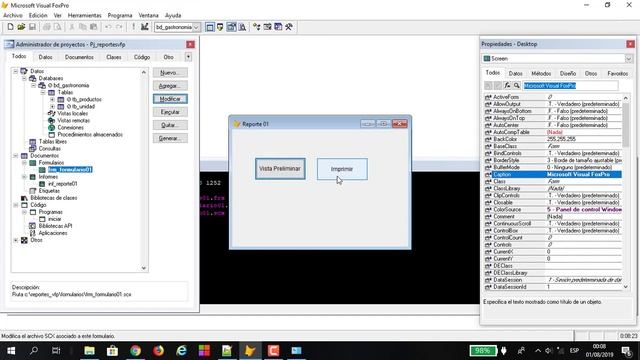Click the Save toolbar icon

click(32, 27)
